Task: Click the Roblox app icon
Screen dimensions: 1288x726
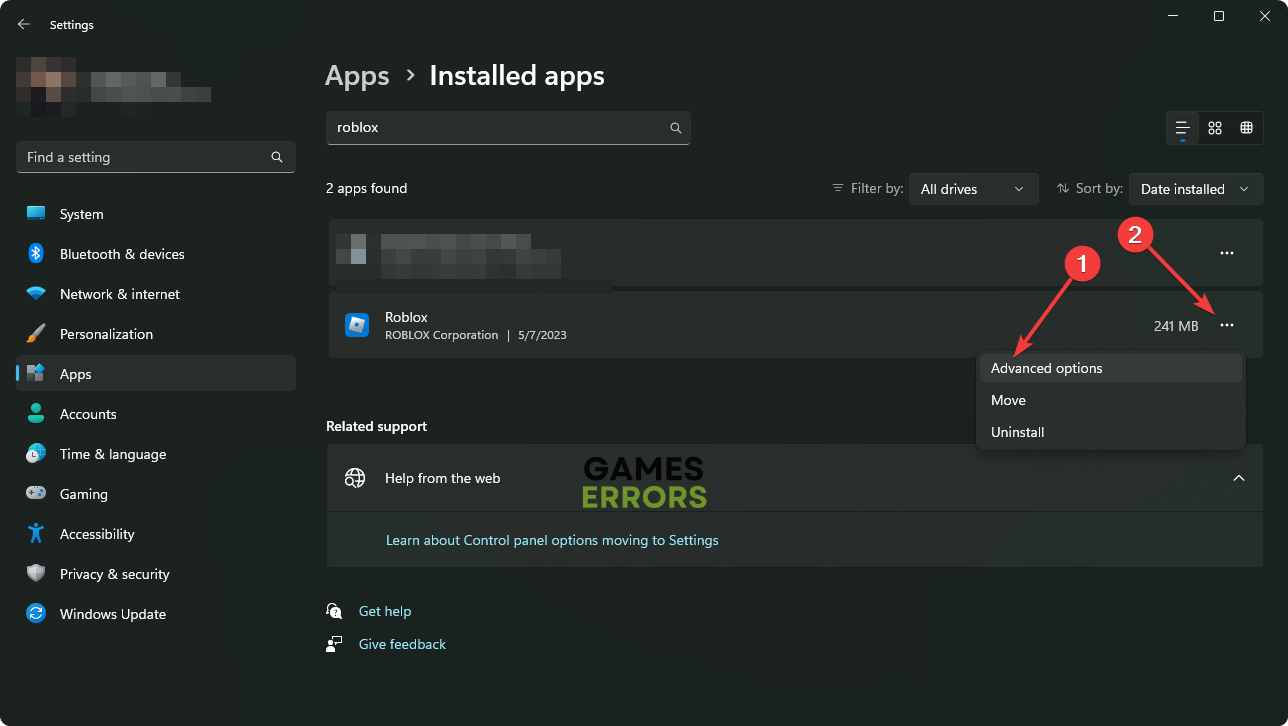Action: coord(357,325)
